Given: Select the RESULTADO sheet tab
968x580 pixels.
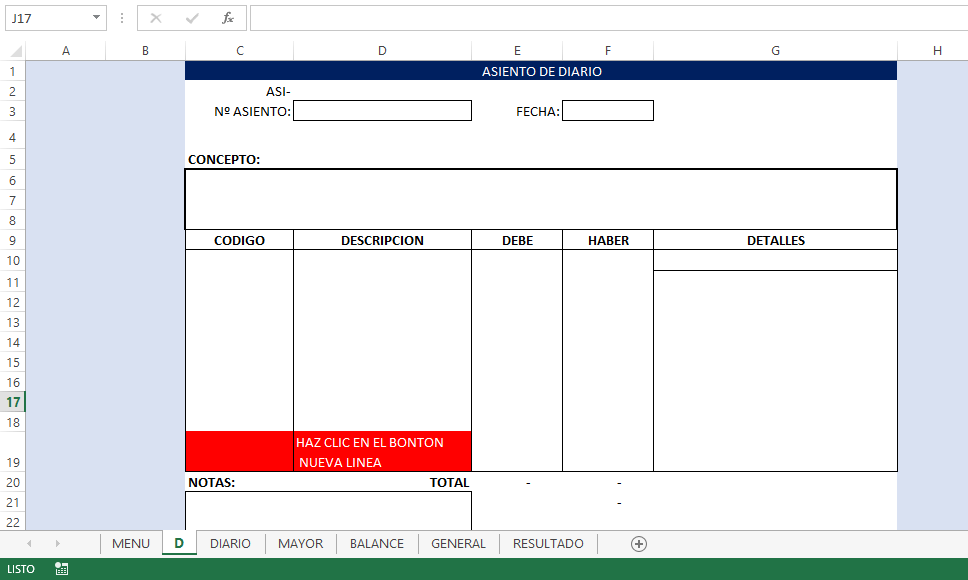Looking at the screenshot, I should pos(548,544).
